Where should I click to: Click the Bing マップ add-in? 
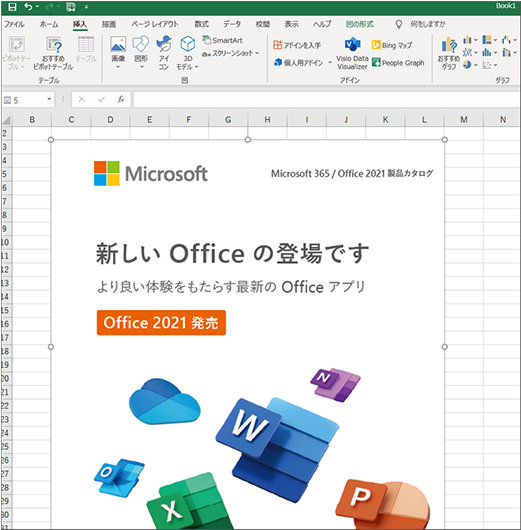click(x=392, y=45)
